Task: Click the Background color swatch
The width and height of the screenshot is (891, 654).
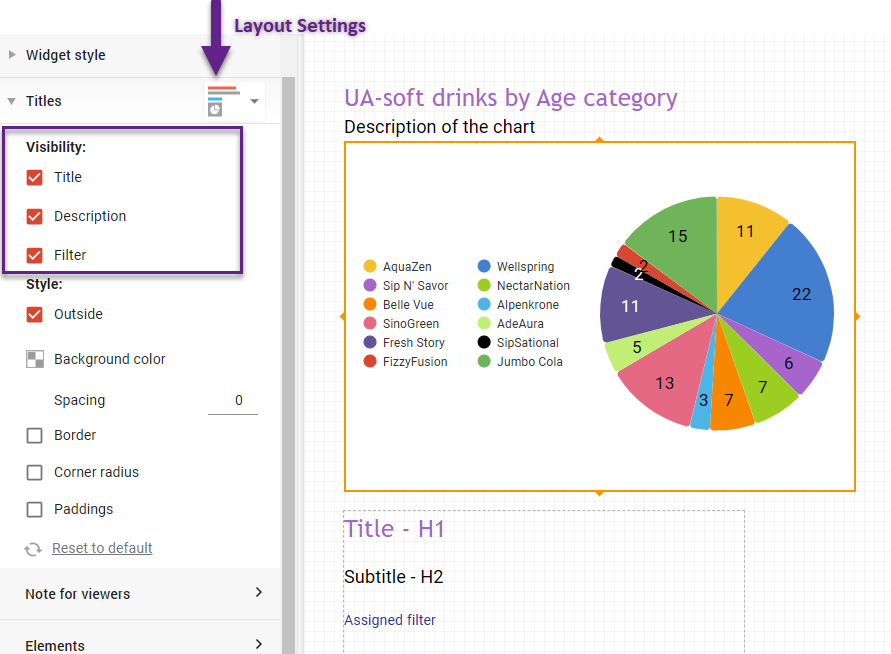Action: coord(36,359)
